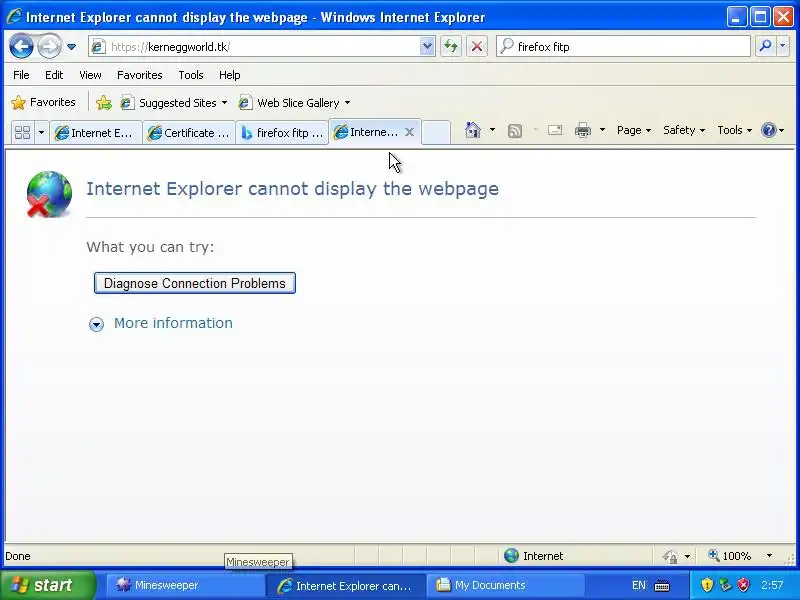Open the Edit menu
Screen dimensions: 800x600
pos(54,75)
